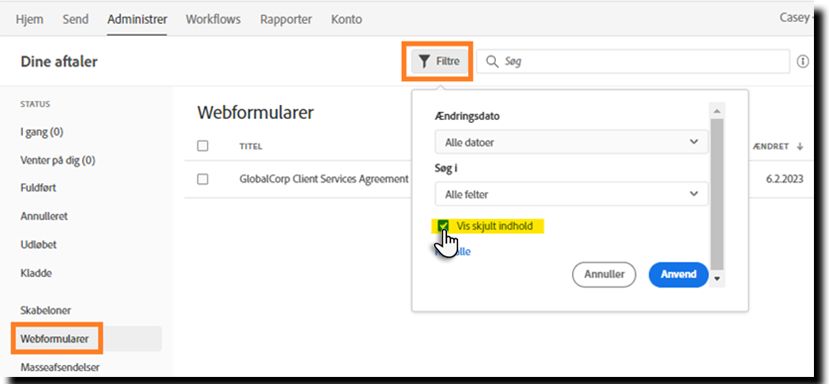The height and width of the screenshot is (384, 829).
Task: Click the Anvend button
Action: [678, 275]
